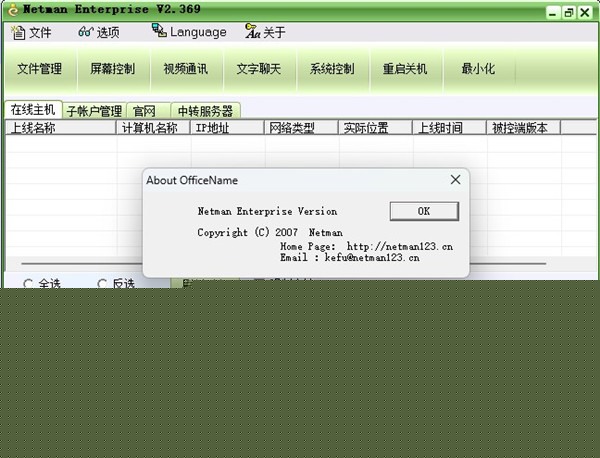
Task: Minimize the Netman Enterprise window
Action: click(x=553, y=13)
